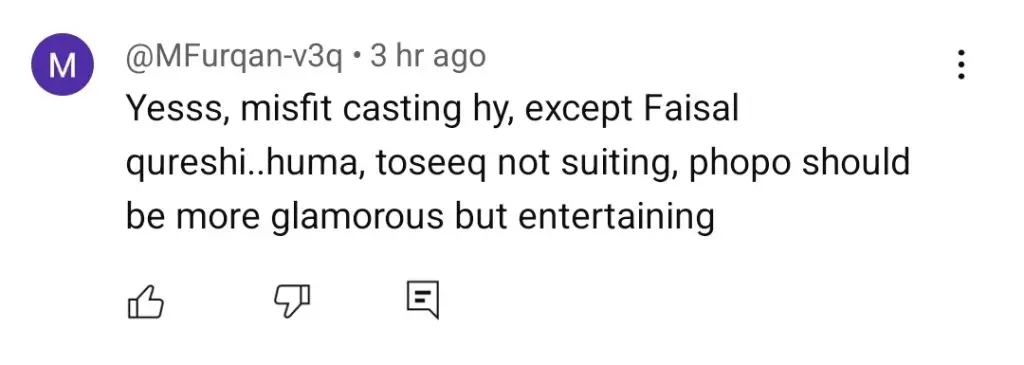
Task: Open the purple M profile avatar
Action: point(63,65)
